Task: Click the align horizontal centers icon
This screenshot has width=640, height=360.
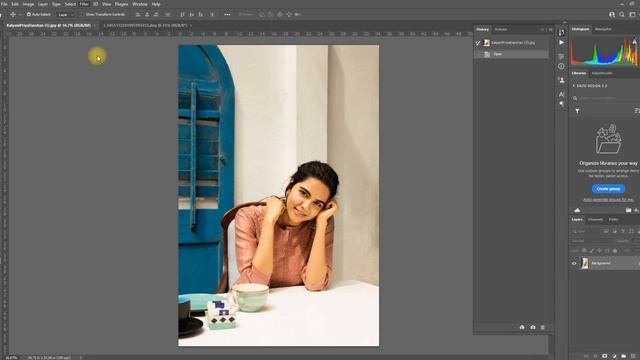Action: pos(147,14)
